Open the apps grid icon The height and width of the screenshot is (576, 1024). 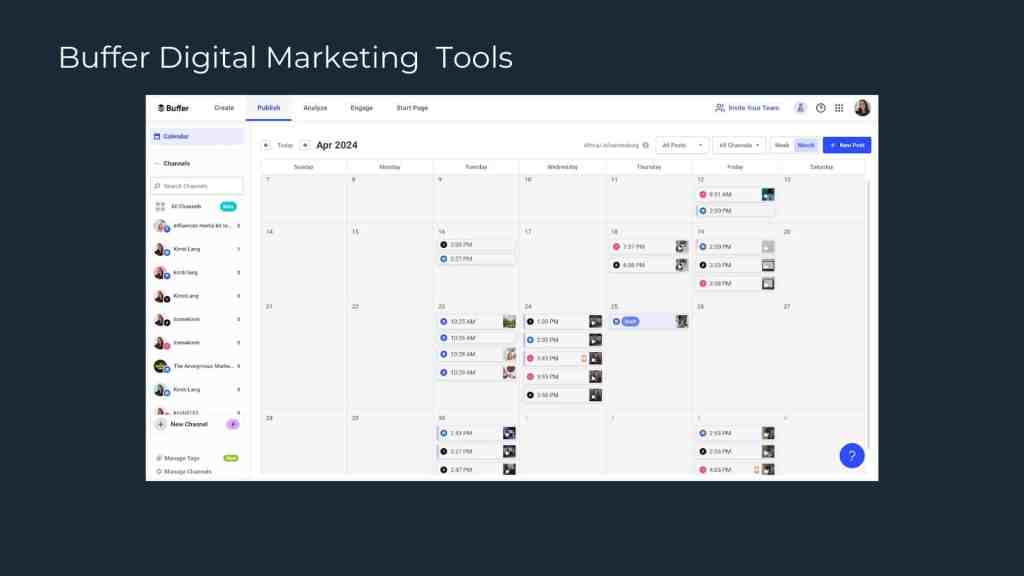tap(839, 108)
